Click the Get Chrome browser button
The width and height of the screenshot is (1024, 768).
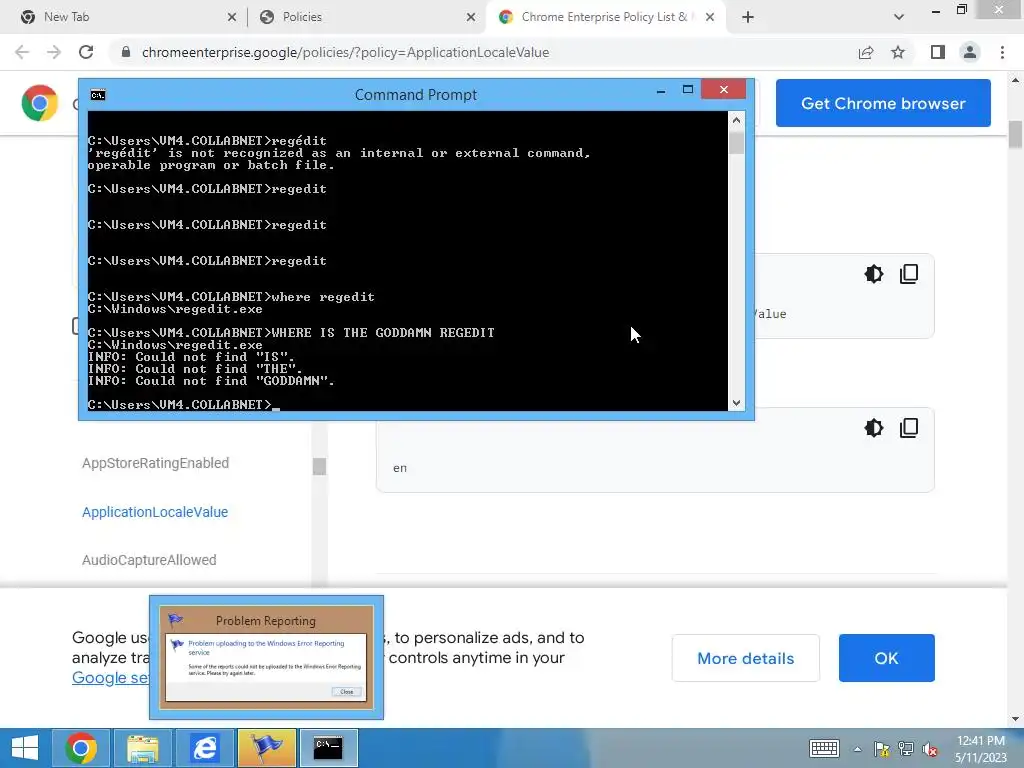883,103
